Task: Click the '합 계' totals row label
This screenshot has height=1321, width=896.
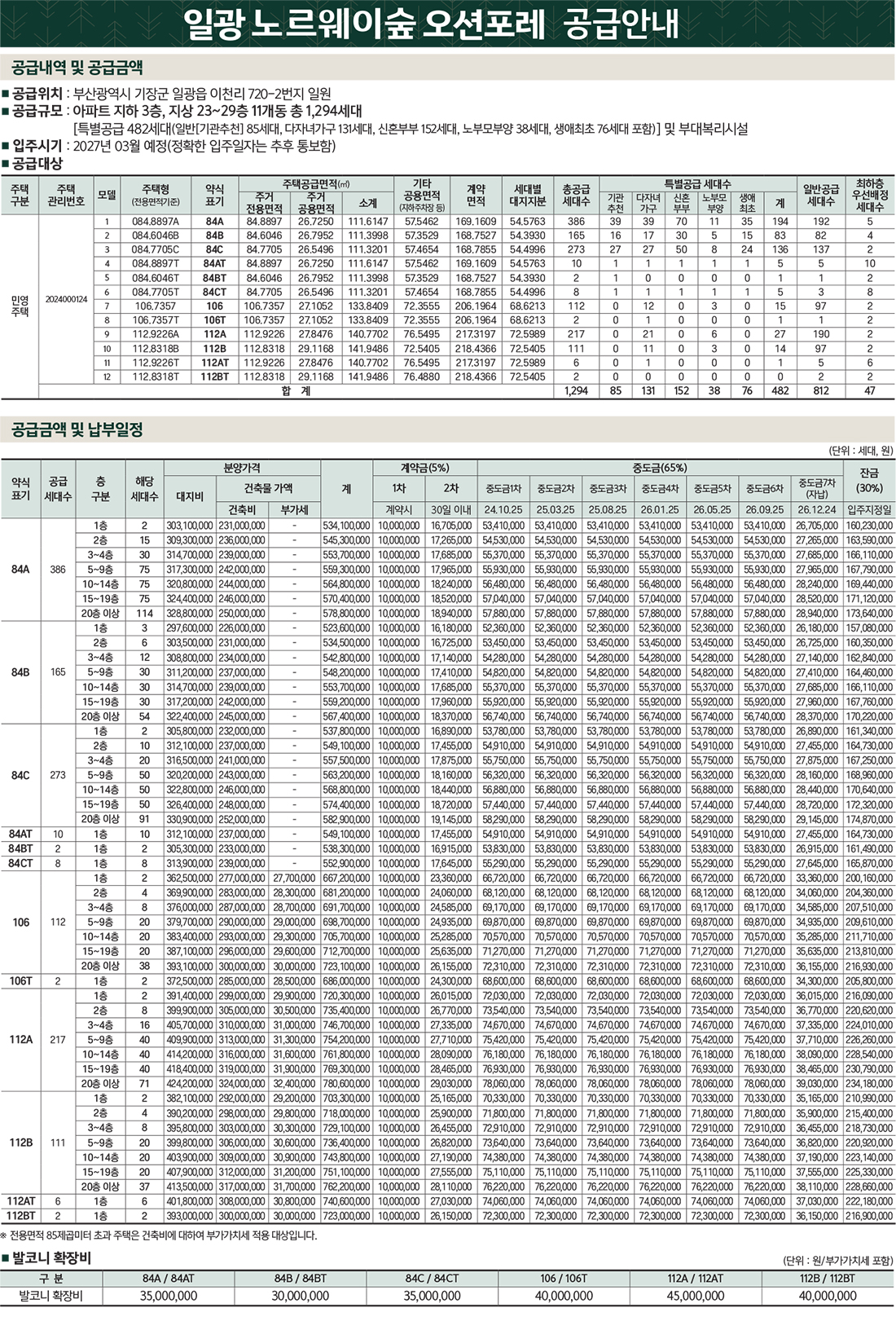Action: pos(296,391)
